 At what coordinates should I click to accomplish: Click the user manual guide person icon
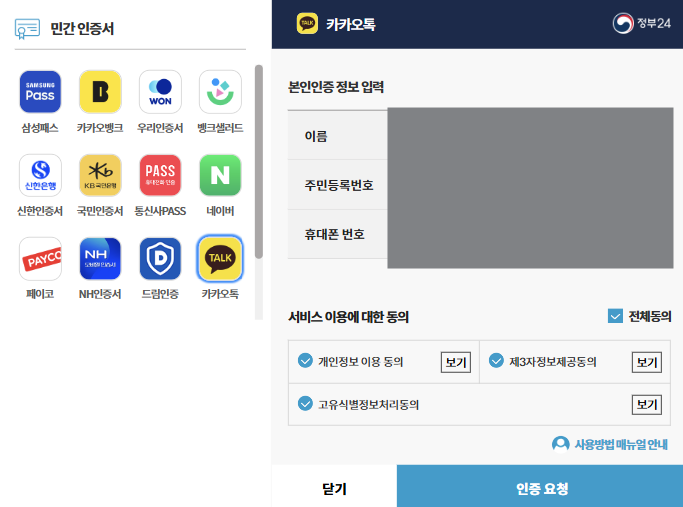(561, 444)
